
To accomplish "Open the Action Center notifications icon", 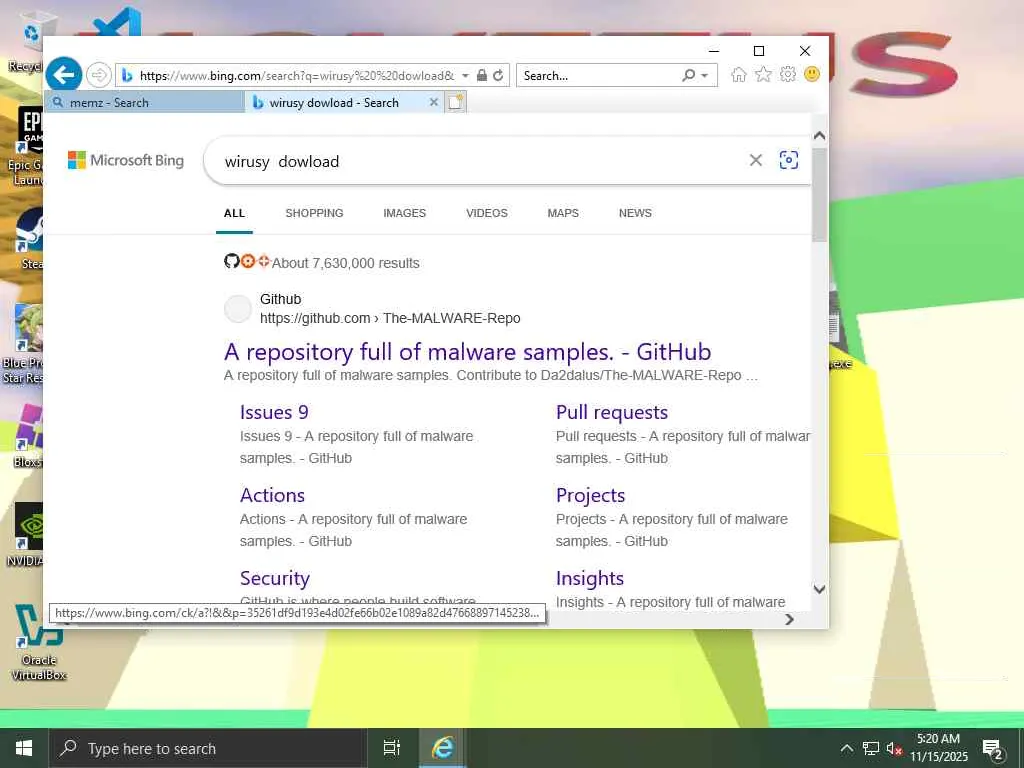I will tap(993, 749).
